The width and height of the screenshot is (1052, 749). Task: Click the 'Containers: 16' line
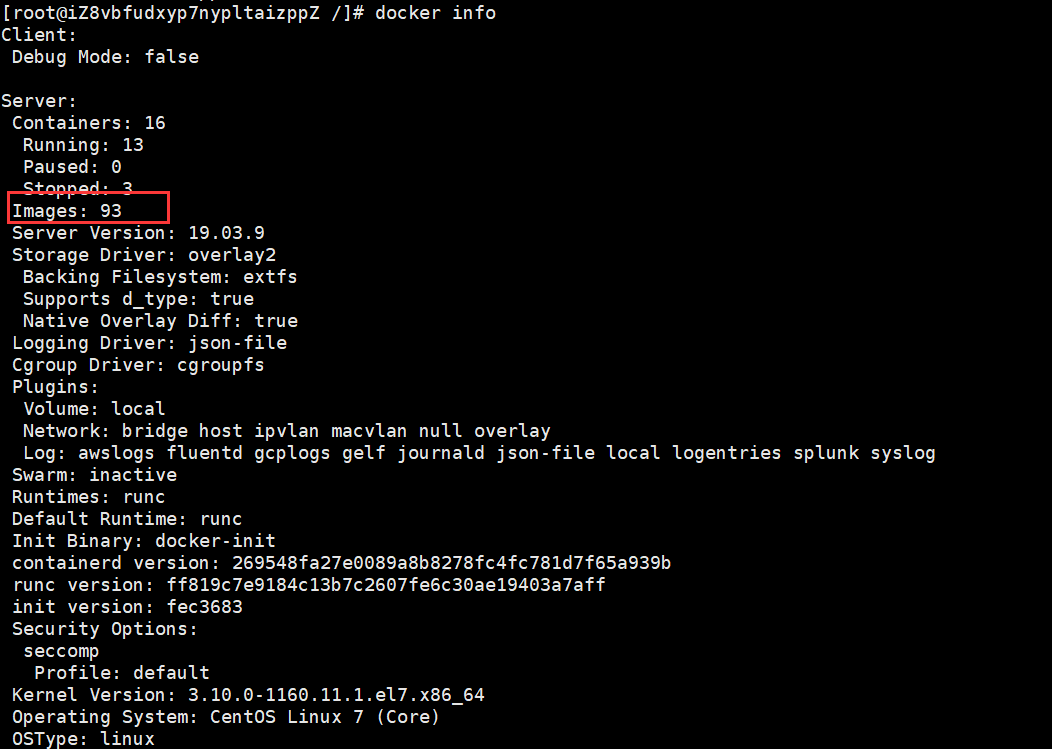tap(89, 123)
